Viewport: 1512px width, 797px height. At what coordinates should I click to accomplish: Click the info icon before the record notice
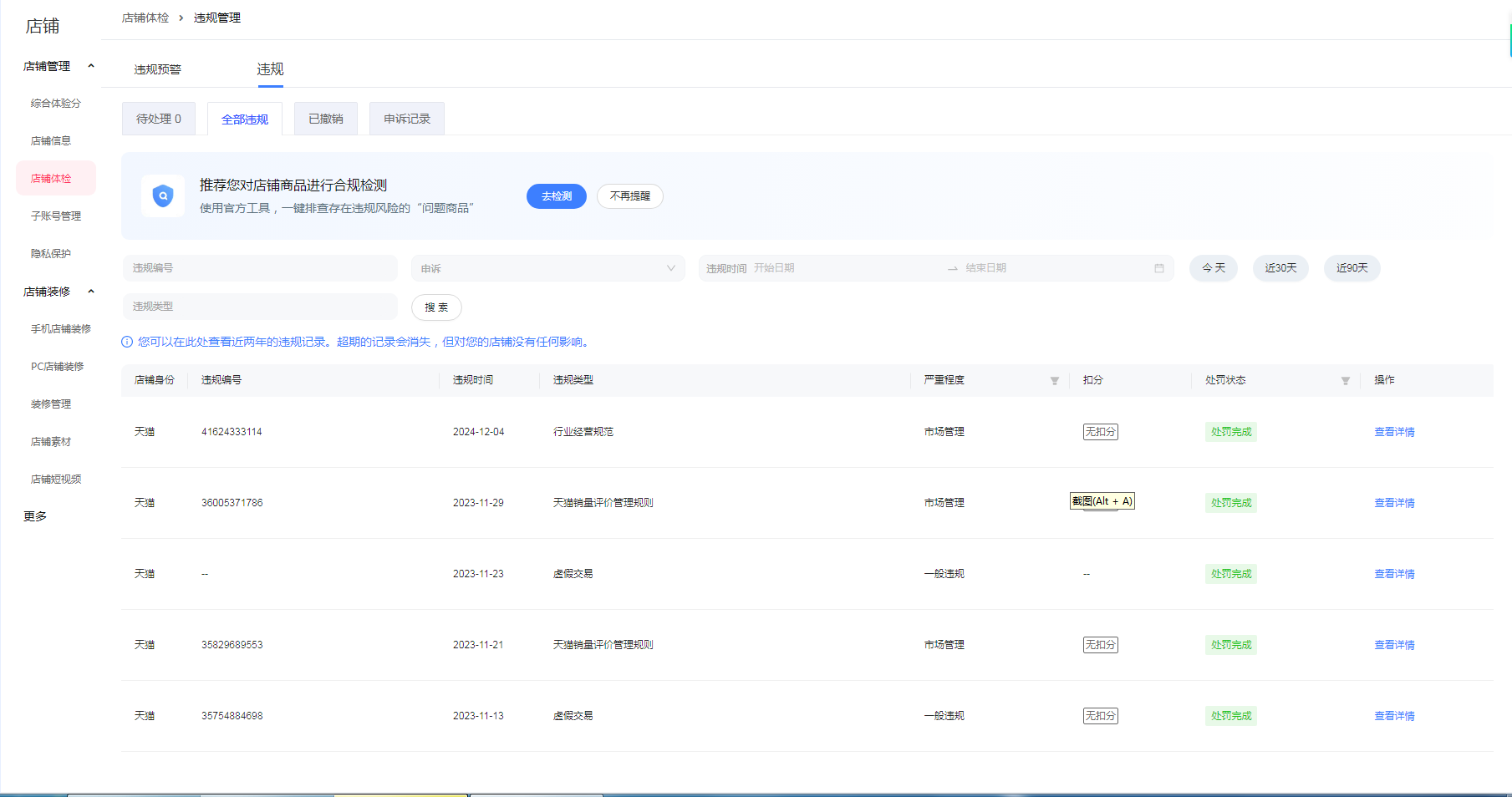pyautogui.click(x=125, y=342)
